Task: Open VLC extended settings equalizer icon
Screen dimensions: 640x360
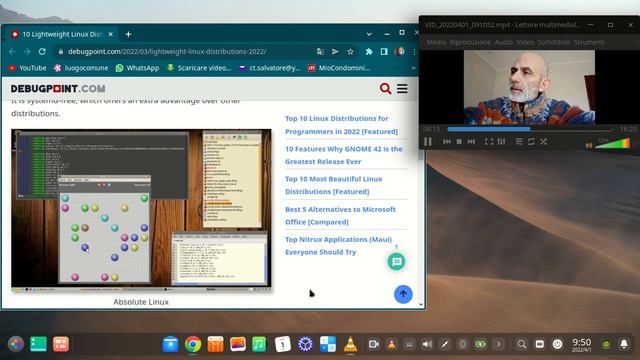Action: pos(501,142)
